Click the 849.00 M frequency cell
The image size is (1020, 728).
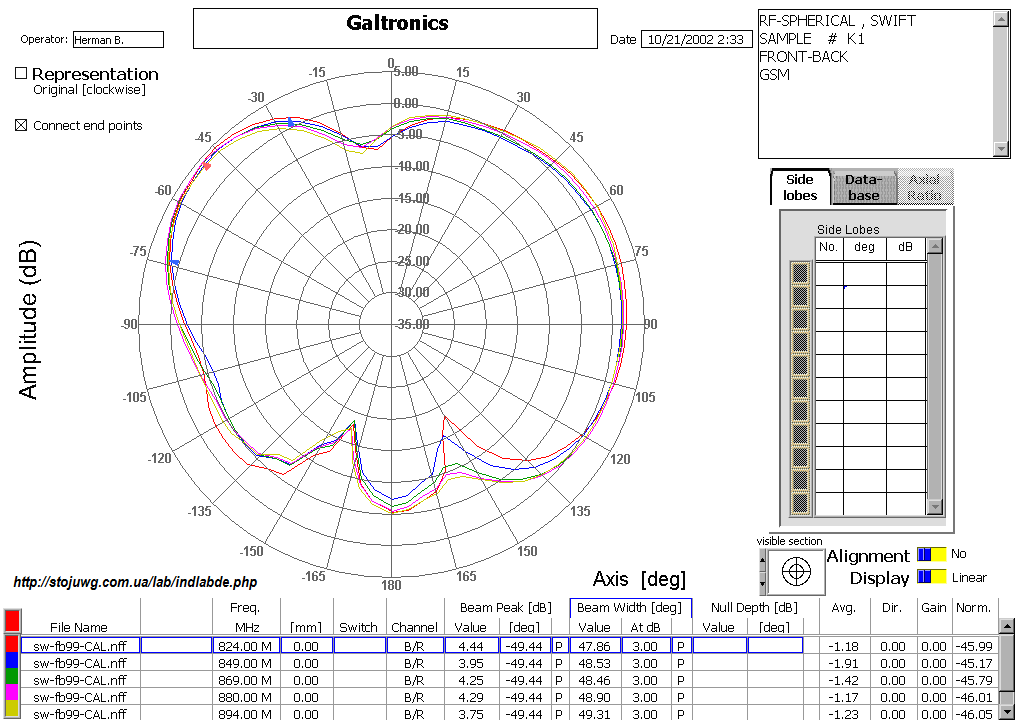[x=247, y=663]
